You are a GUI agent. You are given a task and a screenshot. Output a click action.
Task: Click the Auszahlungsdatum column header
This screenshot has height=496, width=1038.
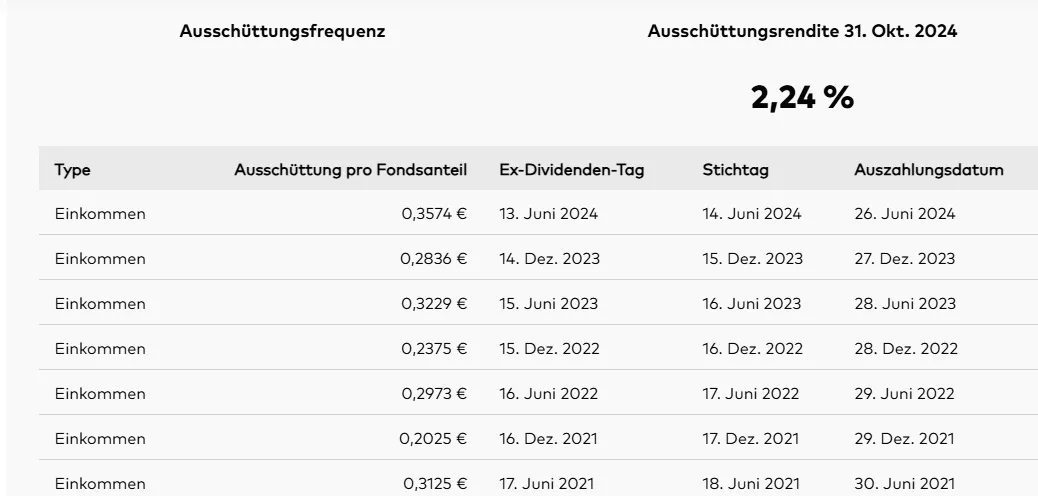point(929,170)
